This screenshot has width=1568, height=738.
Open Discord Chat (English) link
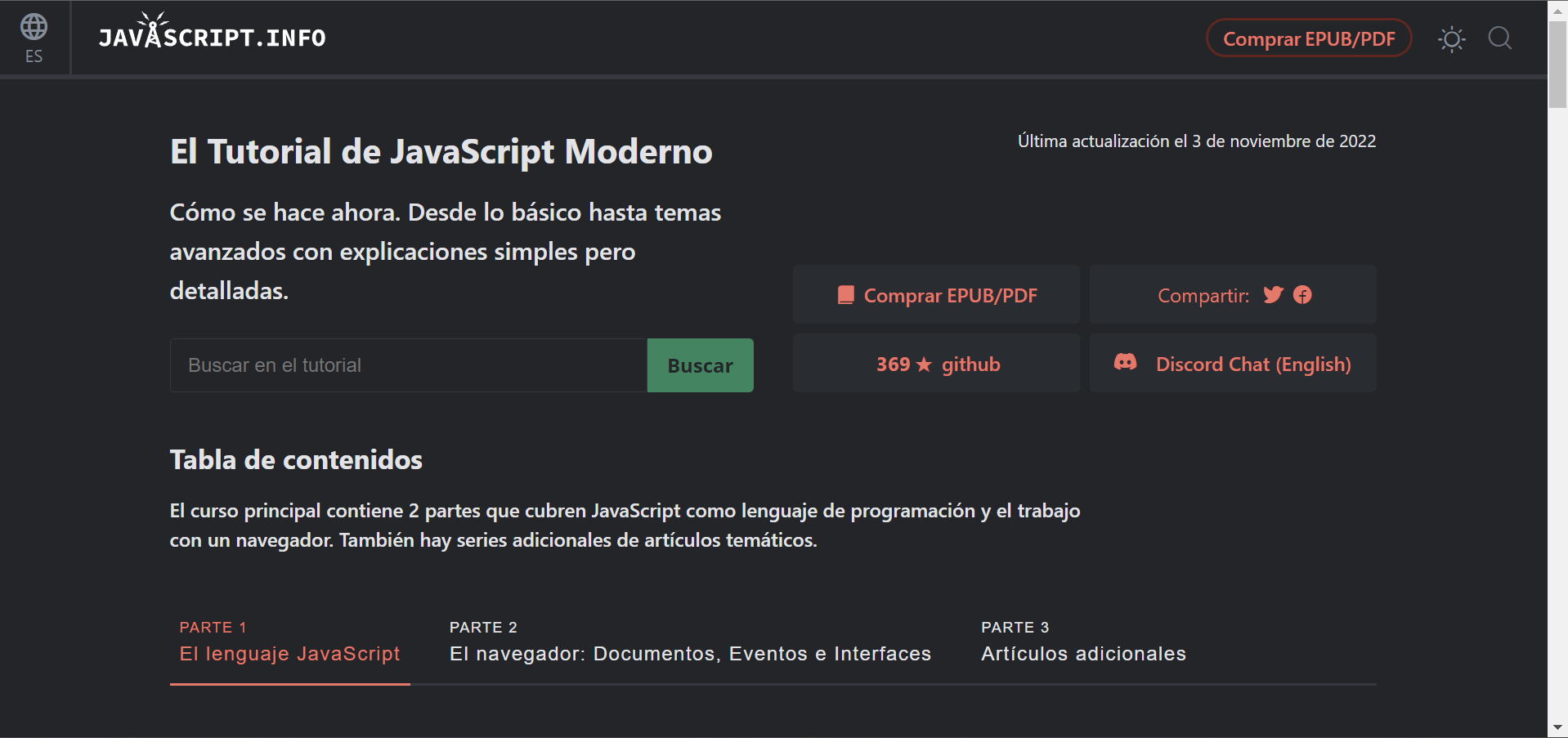coord(1233,363)
